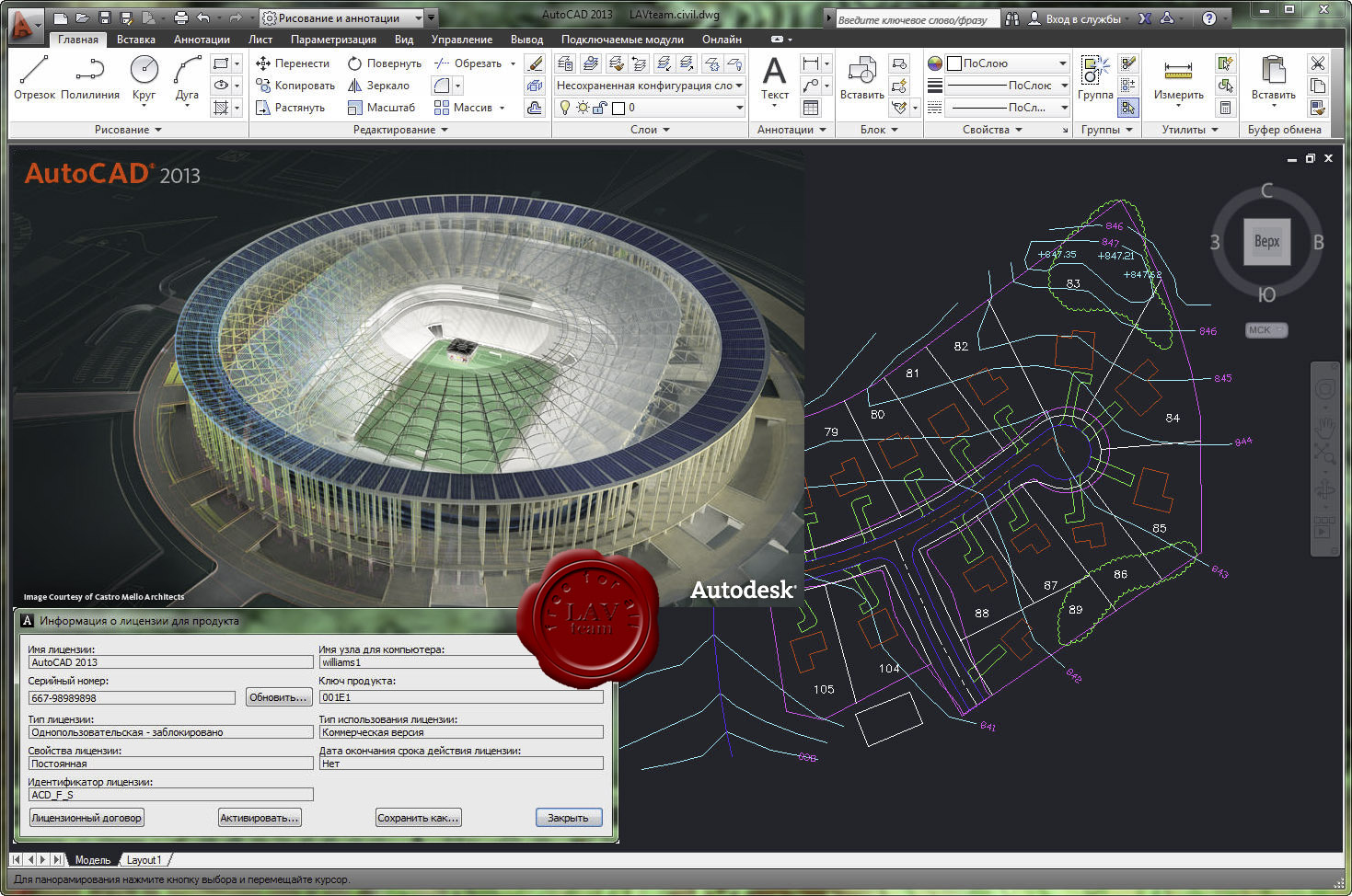1352x896 pixels.
Task: Click the Undo arrow in quick access toolbar
Action: pos(203,17)
